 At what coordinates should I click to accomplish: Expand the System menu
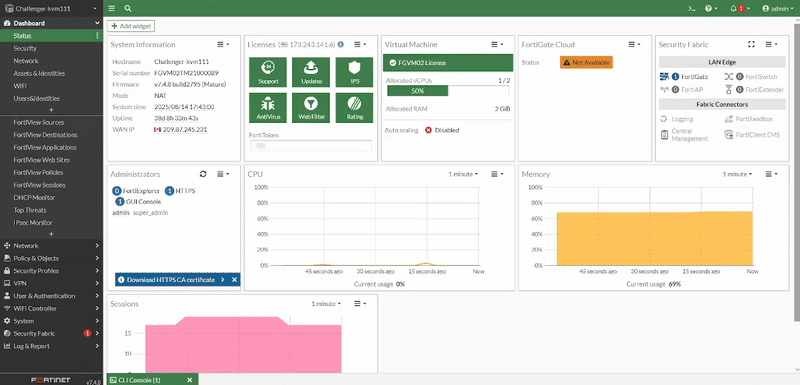52,321
